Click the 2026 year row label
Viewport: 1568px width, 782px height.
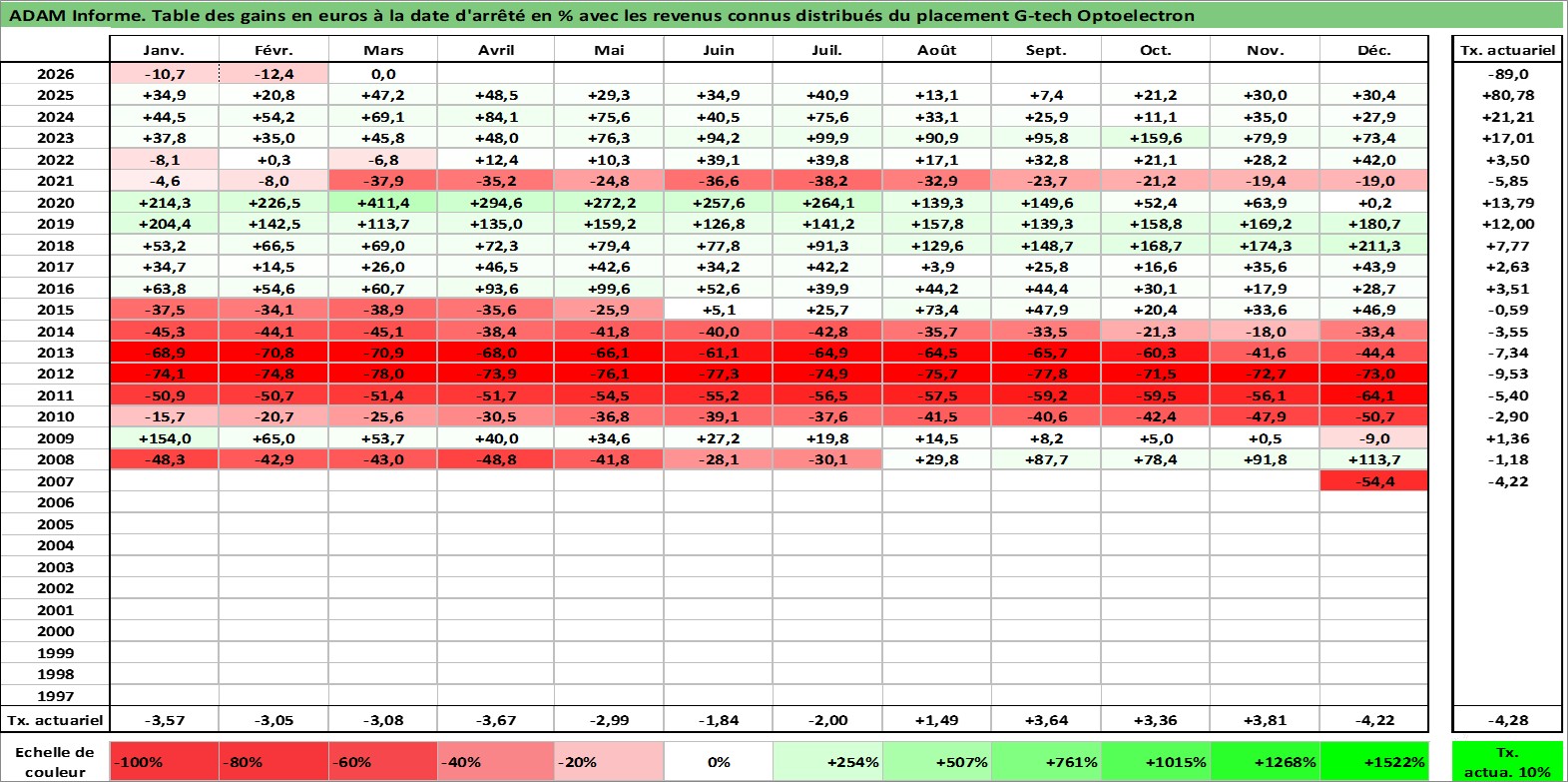tap(56, 74)
